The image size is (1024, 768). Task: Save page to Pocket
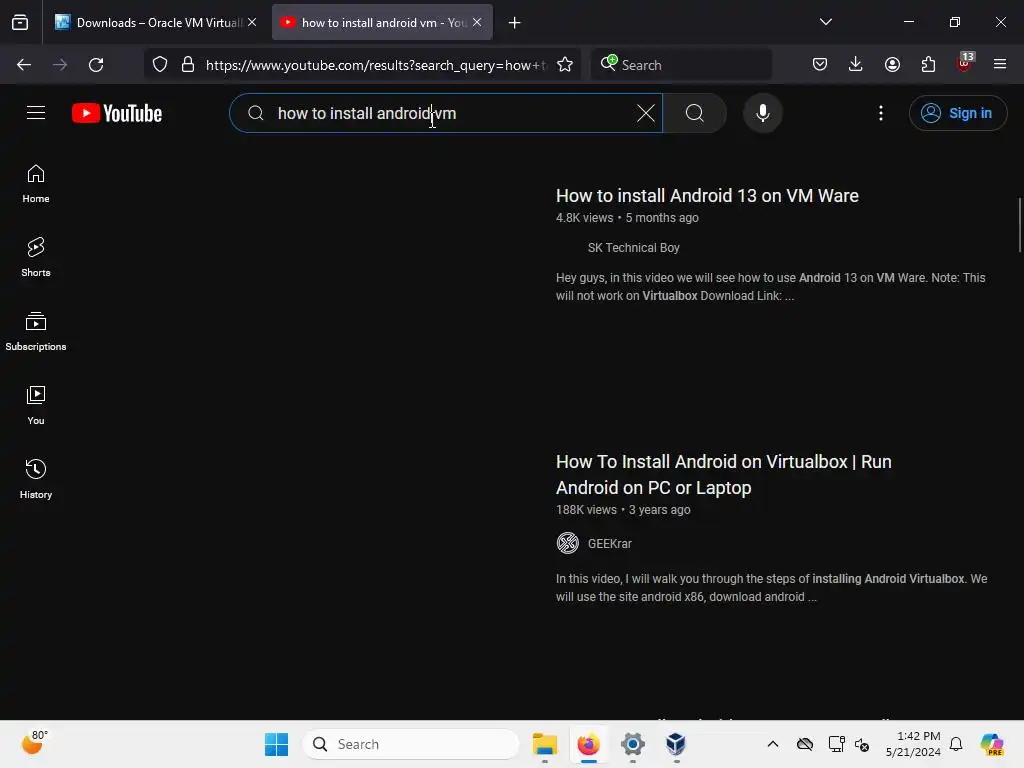point(820,65)
